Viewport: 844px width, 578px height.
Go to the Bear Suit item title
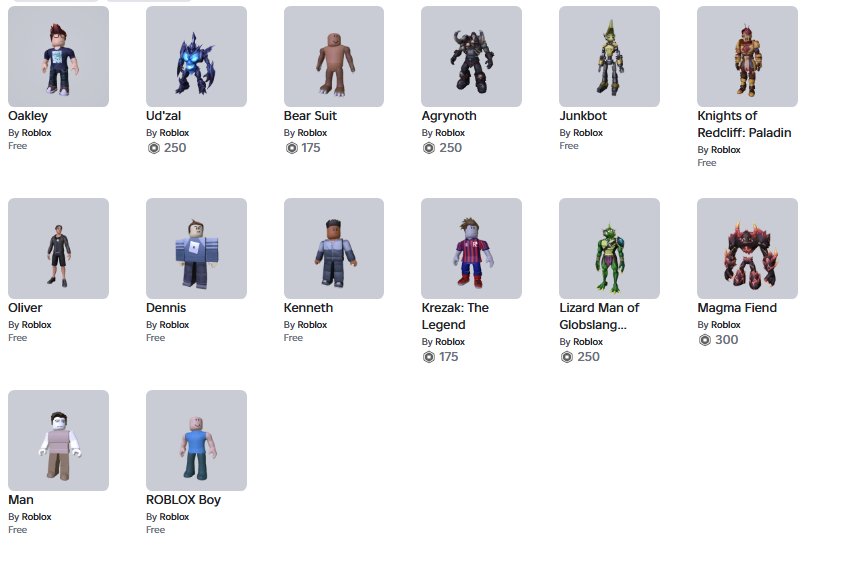(310, 116)
